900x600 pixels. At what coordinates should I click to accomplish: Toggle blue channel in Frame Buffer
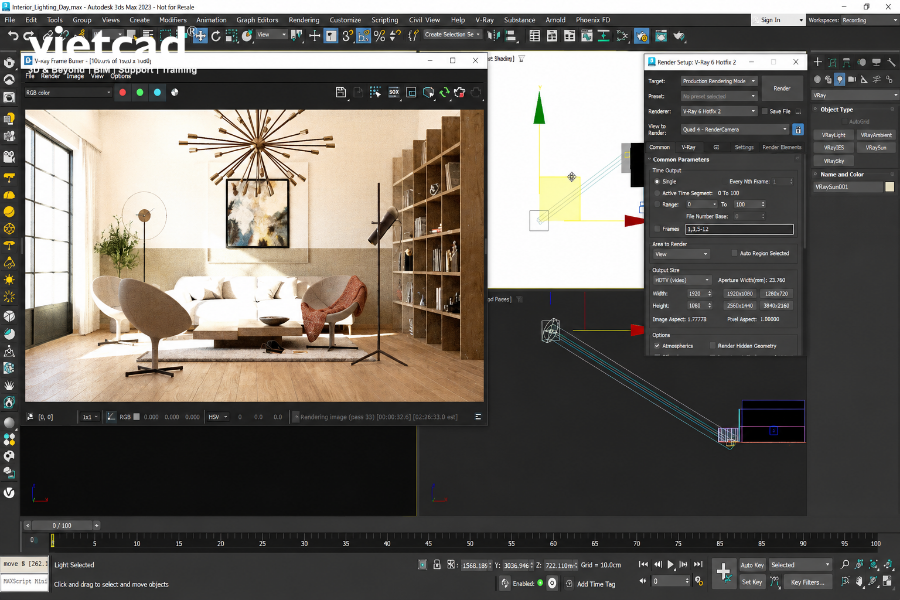tap(157, 92)
